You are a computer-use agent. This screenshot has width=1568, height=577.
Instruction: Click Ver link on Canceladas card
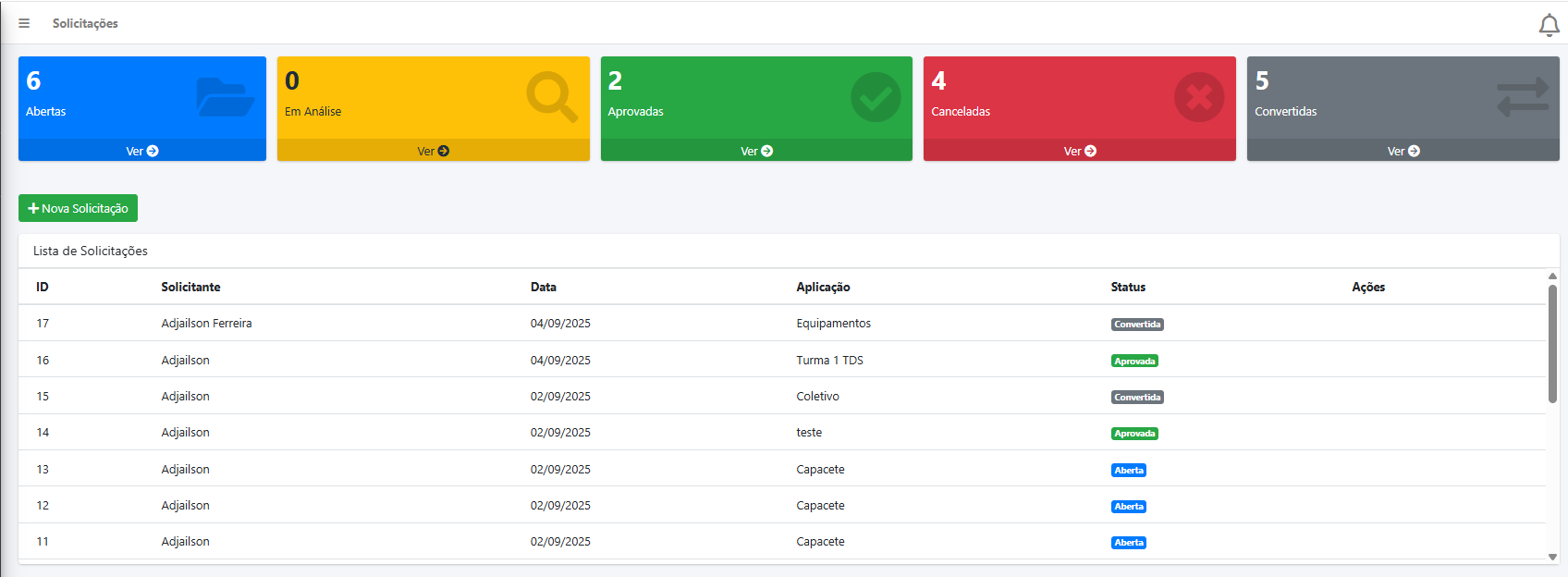pyautogui.click(x=1080, y=151)
